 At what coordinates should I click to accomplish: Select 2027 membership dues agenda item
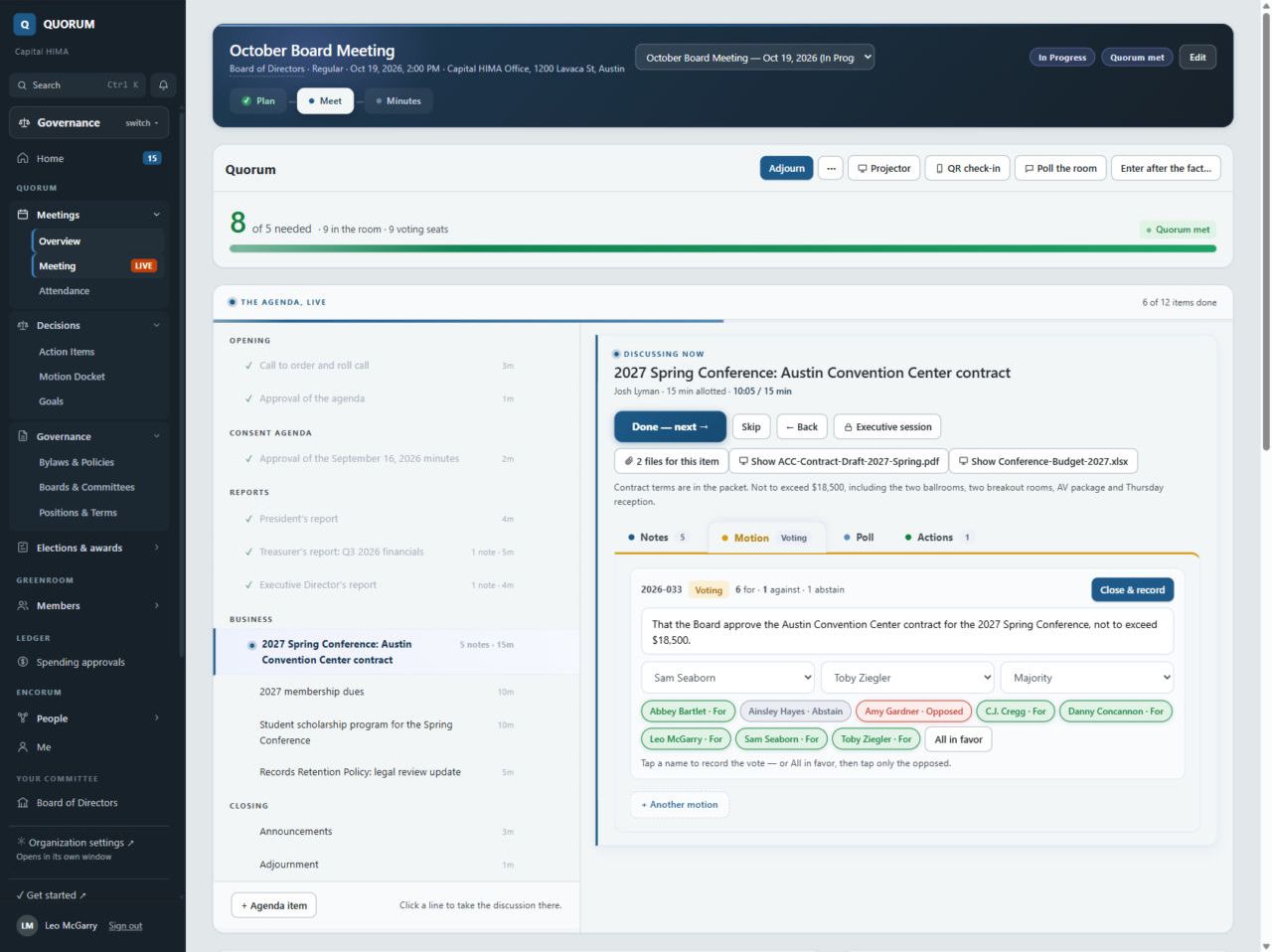(x=397, y=692)
